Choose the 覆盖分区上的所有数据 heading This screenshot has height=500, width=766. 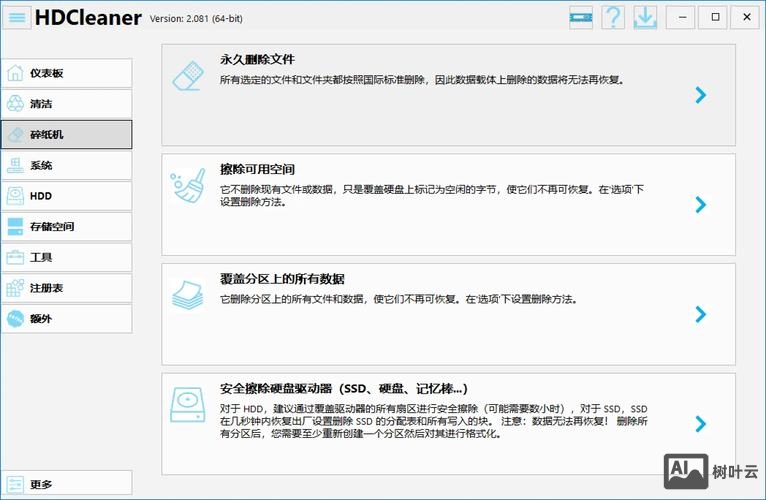pos(282,279)
